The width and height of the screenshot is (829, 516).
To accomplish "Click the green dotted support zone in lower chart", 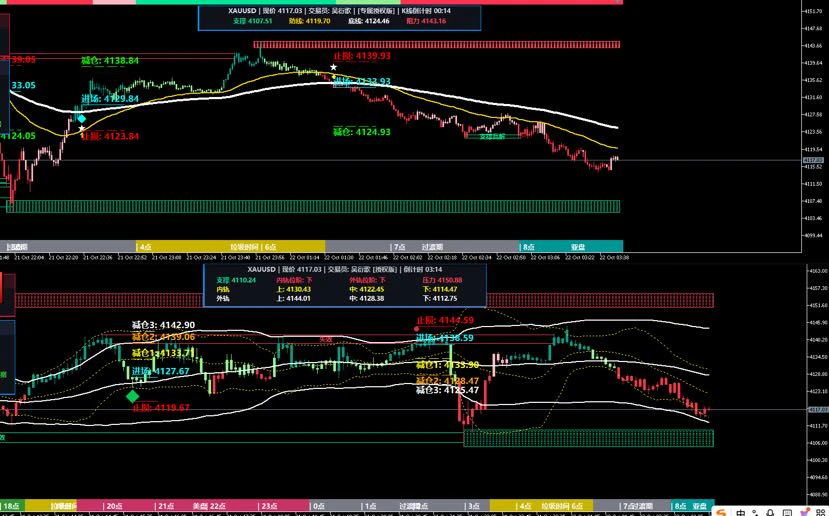I will [588, 438].
